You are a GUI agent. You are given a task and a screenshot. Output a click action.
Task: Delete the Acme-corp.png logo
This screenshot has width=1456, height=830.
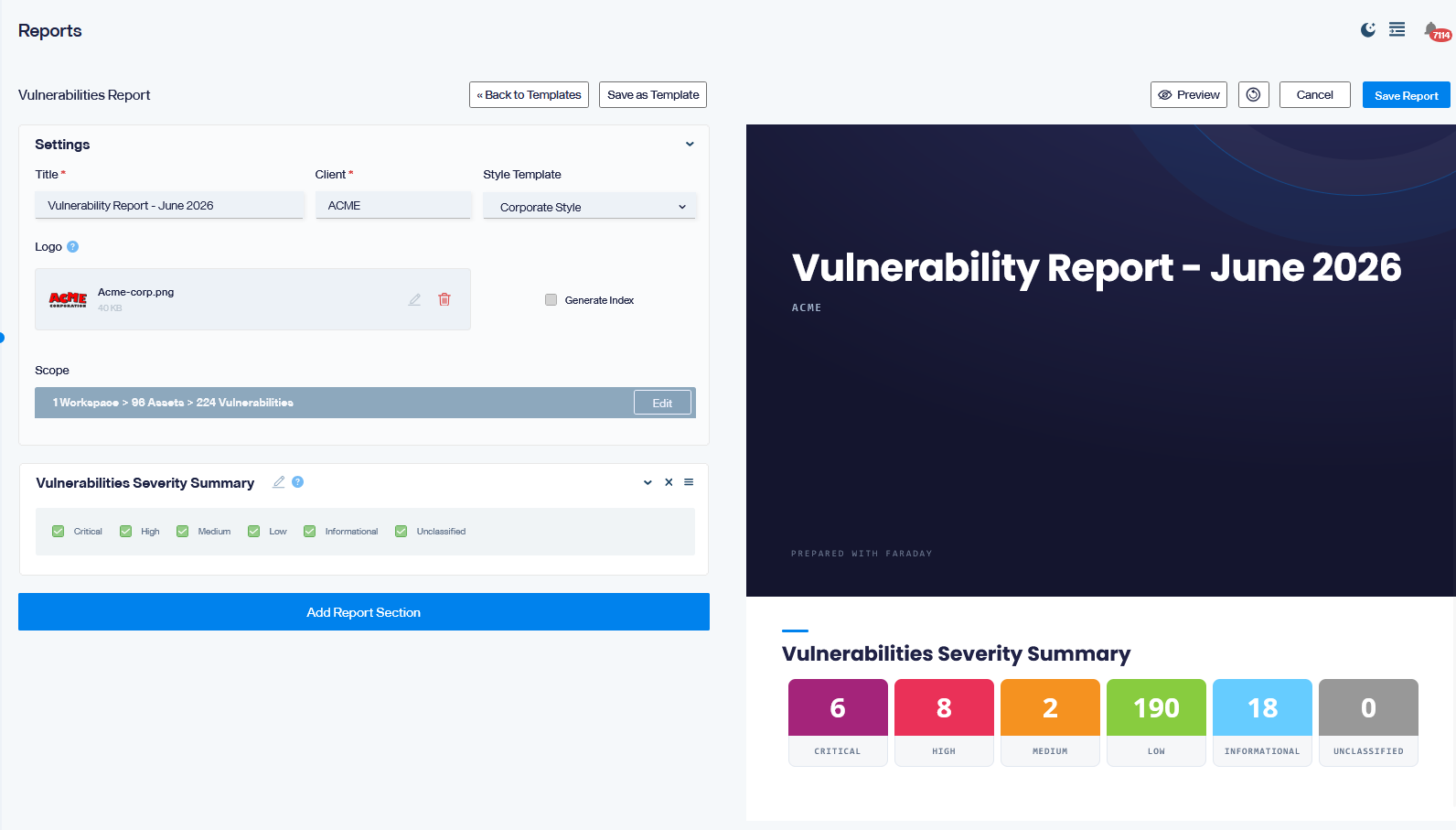pyautogui.click(x=444, y=300)
